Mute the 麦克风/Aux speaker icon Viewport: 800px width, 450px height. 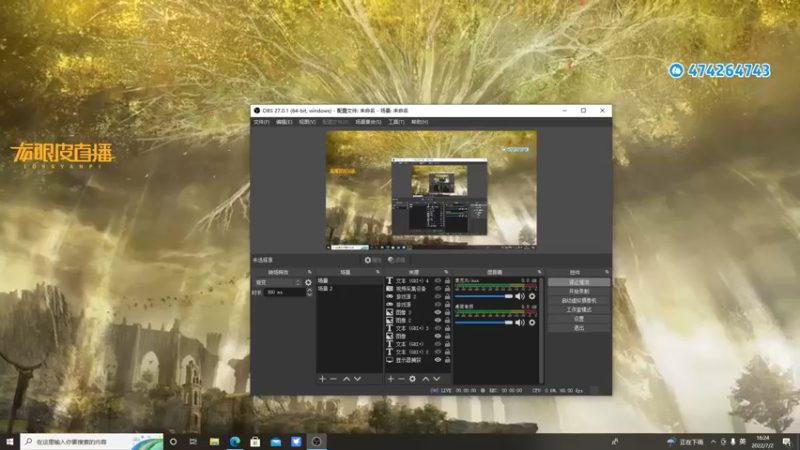pos(520,296)
